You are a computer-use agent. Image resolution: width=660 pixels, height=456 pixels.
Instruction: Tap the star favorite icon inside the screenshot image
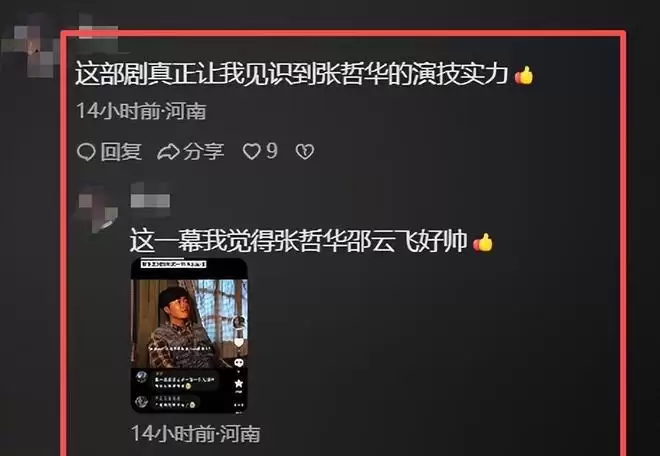(239, 383)
